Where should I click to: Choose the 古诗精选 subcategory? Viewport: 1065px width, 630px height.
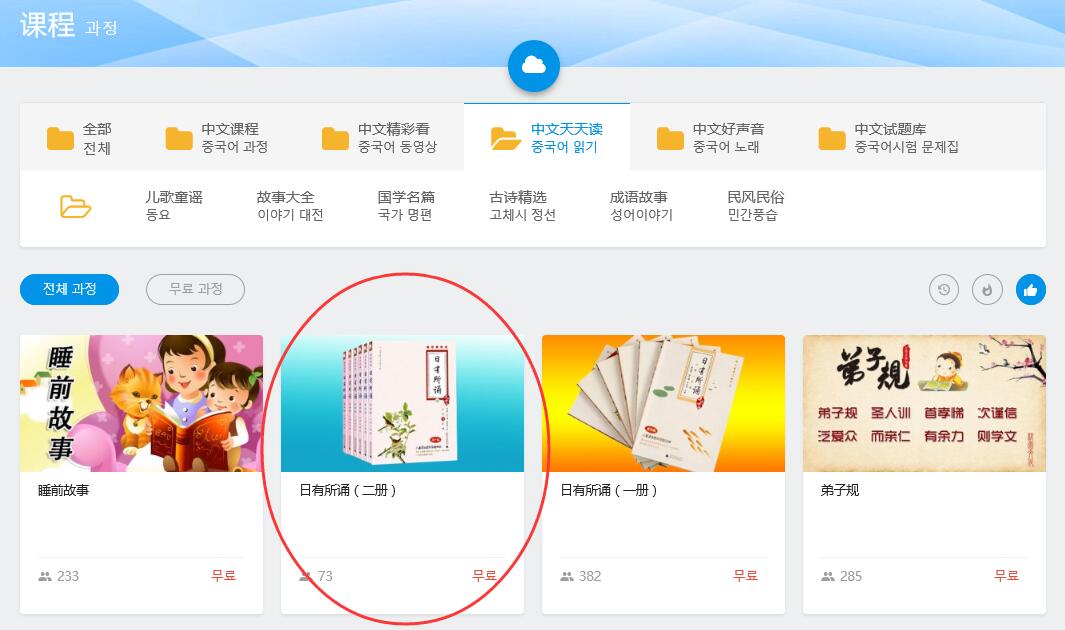[522, 206]
